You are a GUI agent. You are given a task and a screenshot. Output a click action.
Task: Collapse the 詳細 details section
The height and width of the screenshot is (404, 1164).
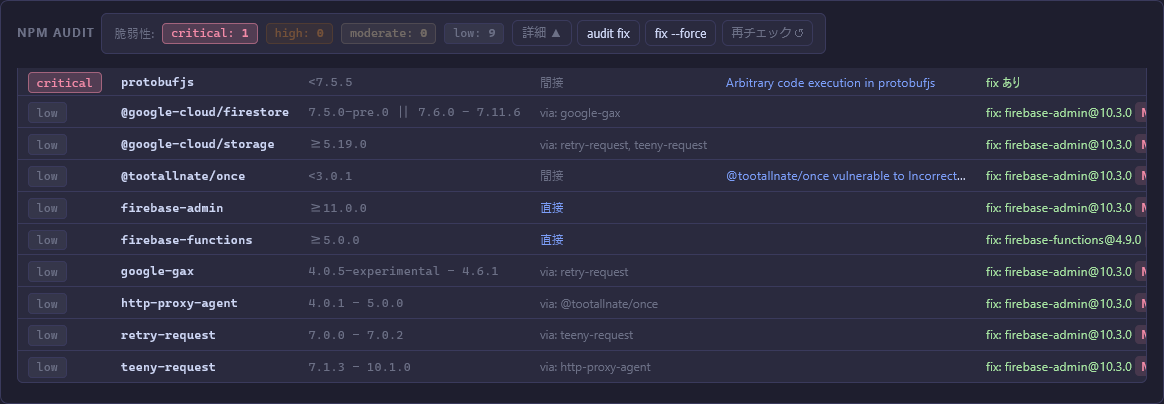[x=543, y=33]
